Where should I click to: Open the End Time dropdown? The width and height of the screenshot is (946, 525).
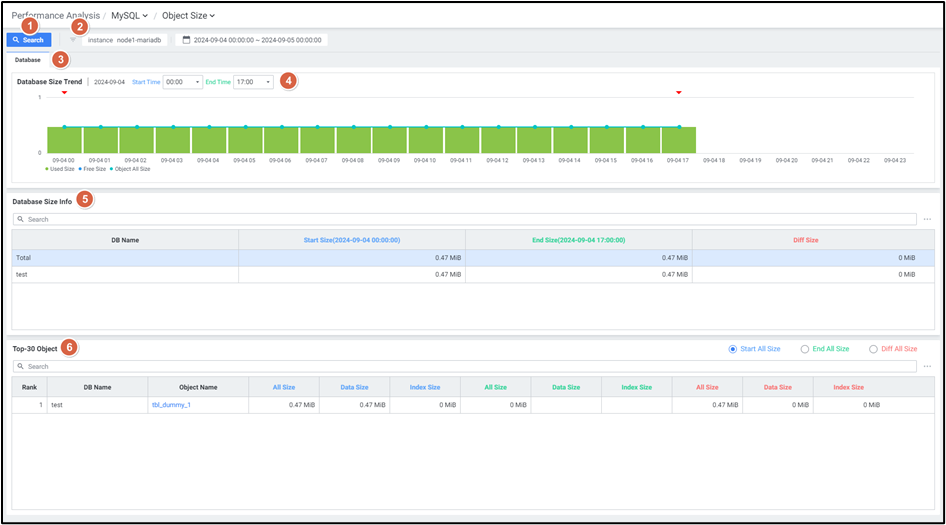(253, 82)
